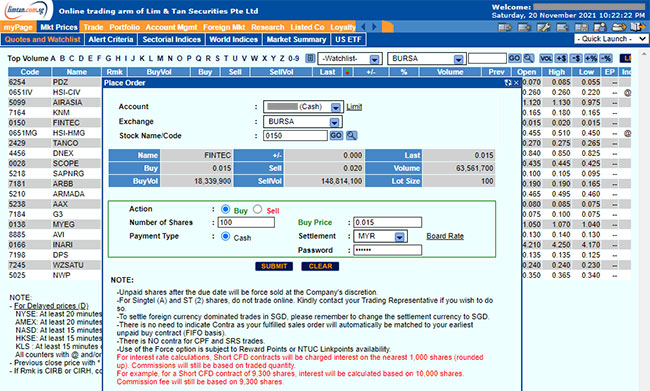
Task: Click the Number of Shares input field
Action: pos(246,223)
